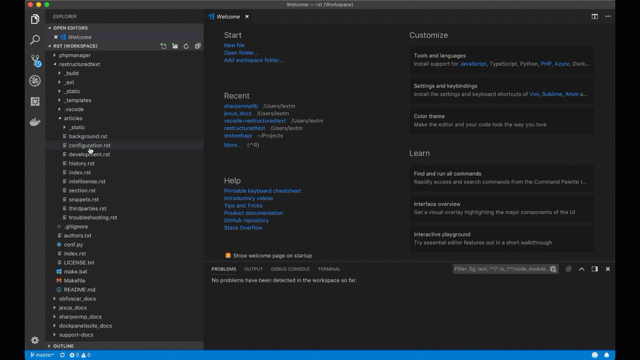The width and height of the screenshot is (640, 360).
Task: Open troubleshooting.rst in Explorer
Action: [x=93, y=218]
